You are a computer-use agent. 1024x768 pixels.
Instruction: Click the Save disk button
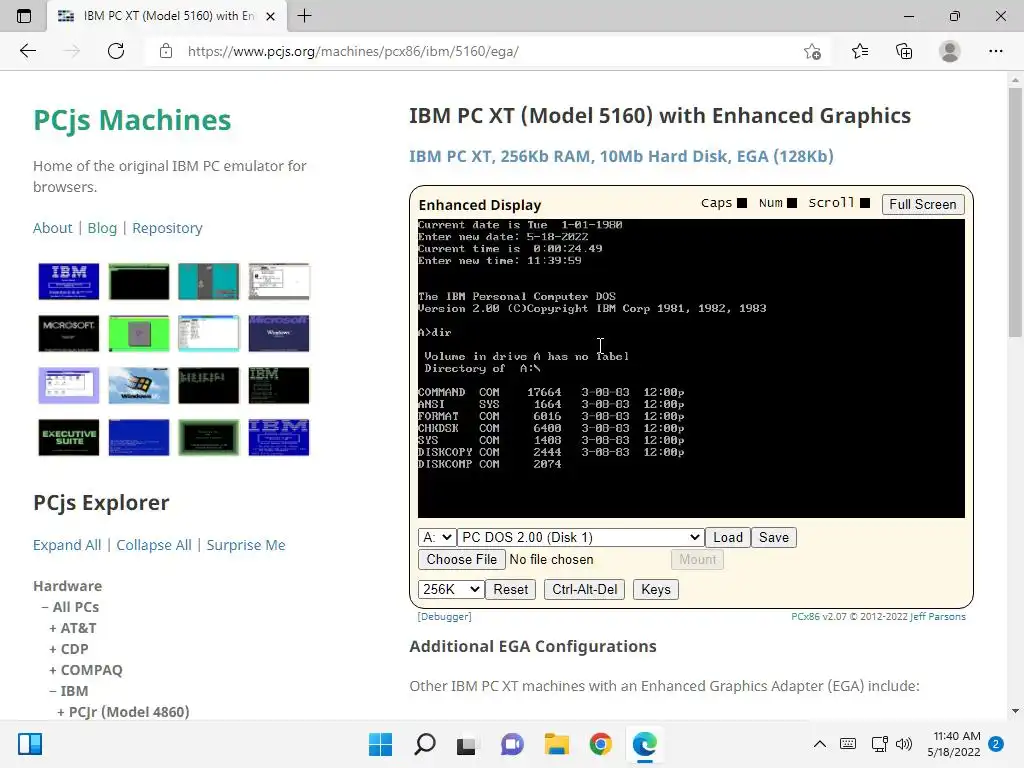[774, 537]
